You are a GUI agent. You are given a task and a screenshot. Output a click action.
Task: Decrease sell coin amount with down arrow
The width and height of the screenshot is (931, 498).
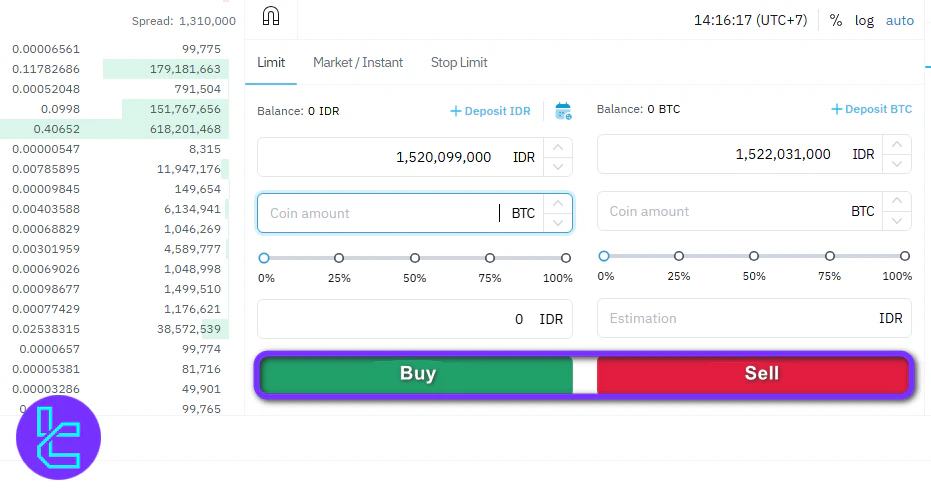point(897,220)
